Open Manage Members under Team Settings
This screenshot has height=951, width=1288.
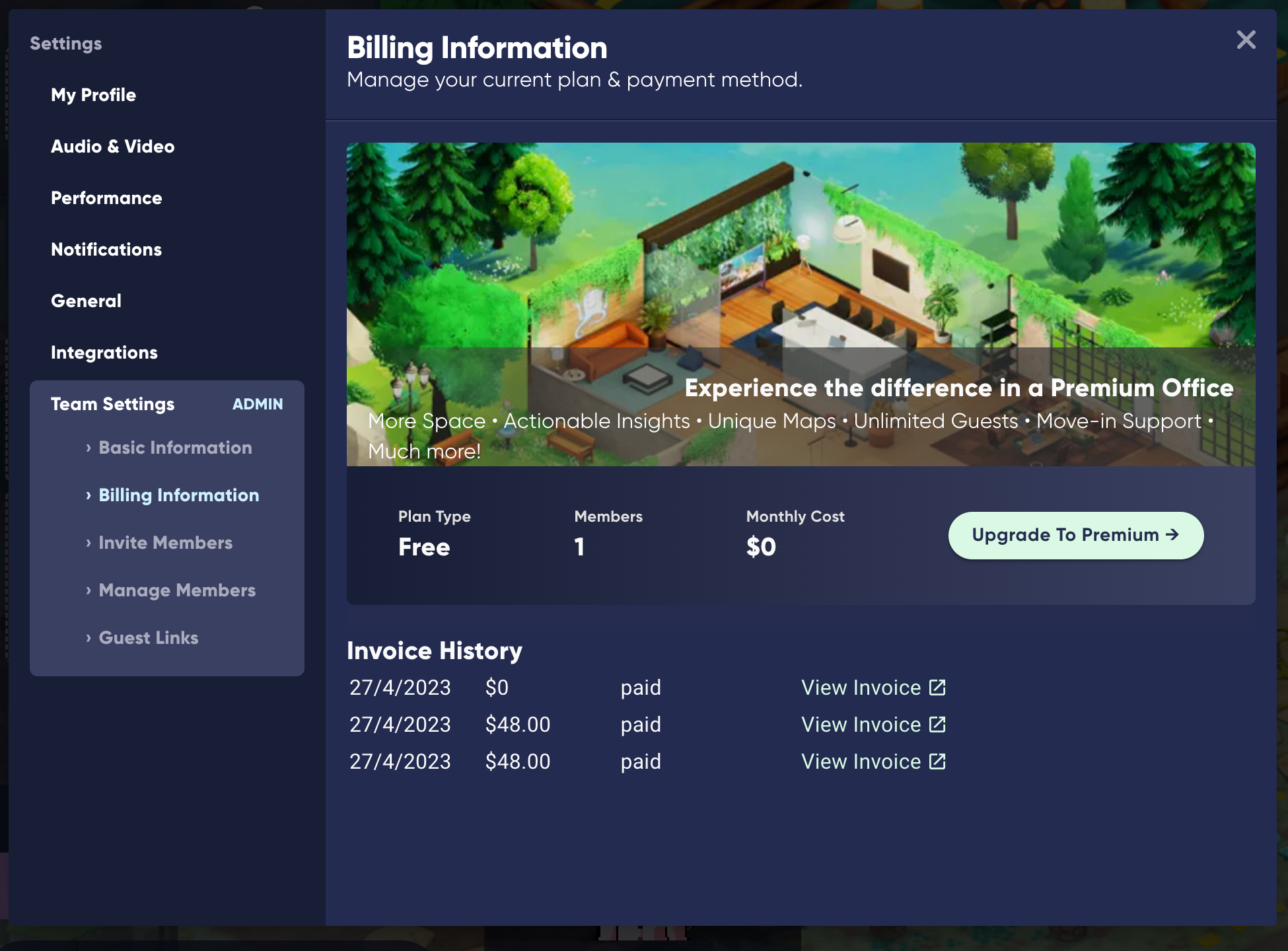[177, 590]
